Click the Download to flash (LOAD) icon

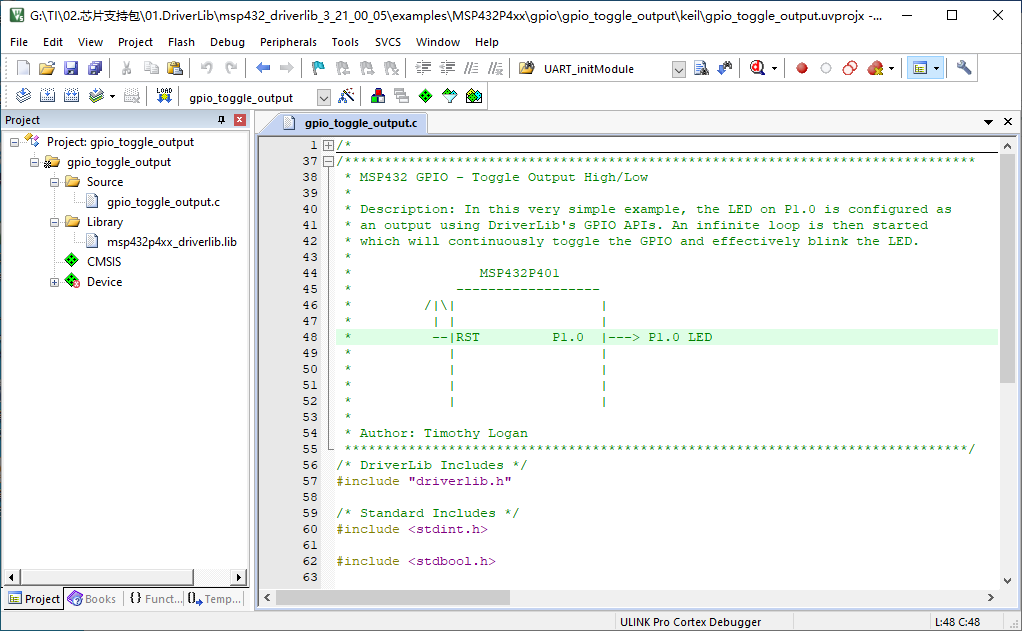(x=164, y=96)
